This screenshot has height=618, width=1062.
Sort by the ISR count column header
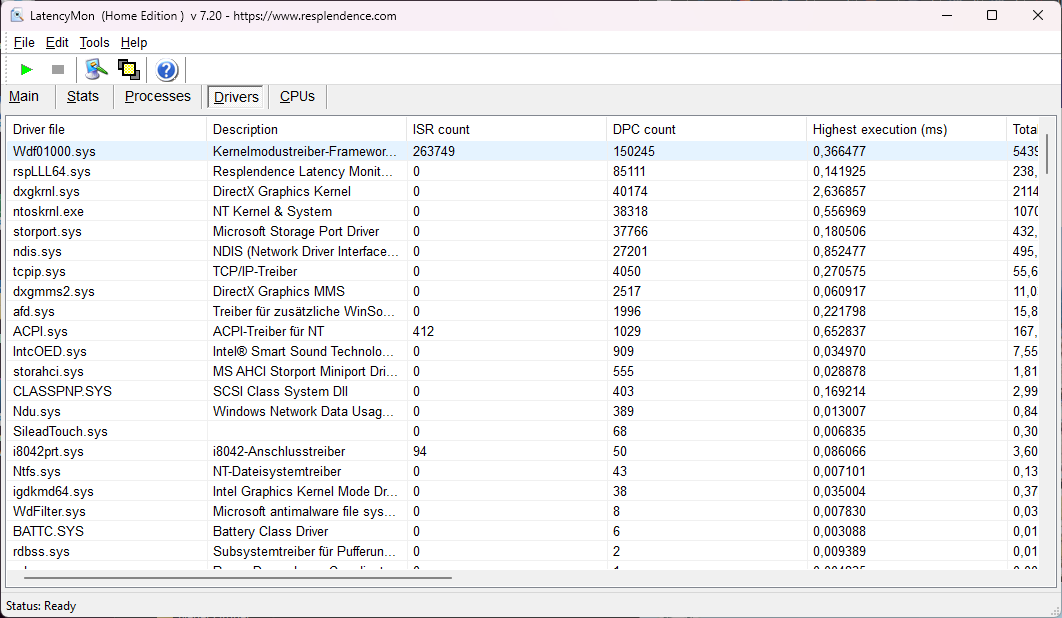(x=505, y=129)
